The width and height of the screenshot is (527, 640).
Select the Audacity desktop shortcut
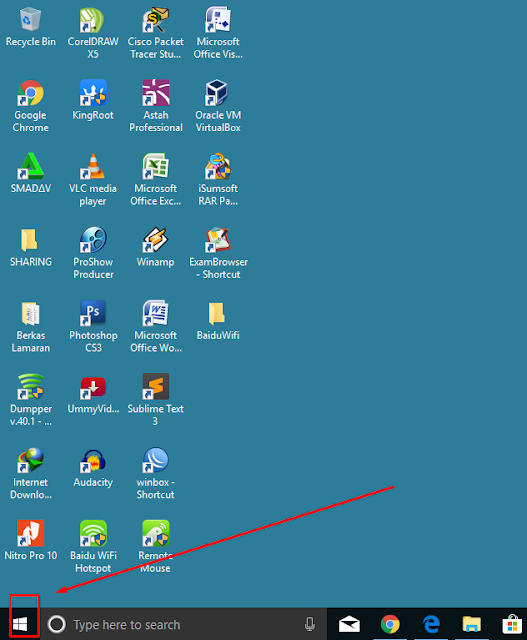[93, 468]
